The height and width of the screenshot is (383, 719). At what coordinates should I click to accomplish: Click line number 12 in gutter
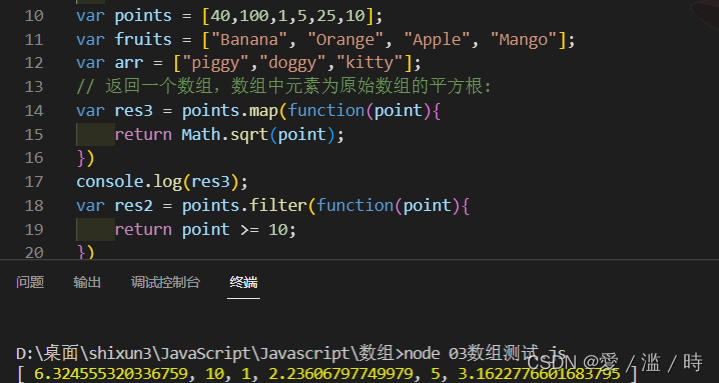coord(34,63)
